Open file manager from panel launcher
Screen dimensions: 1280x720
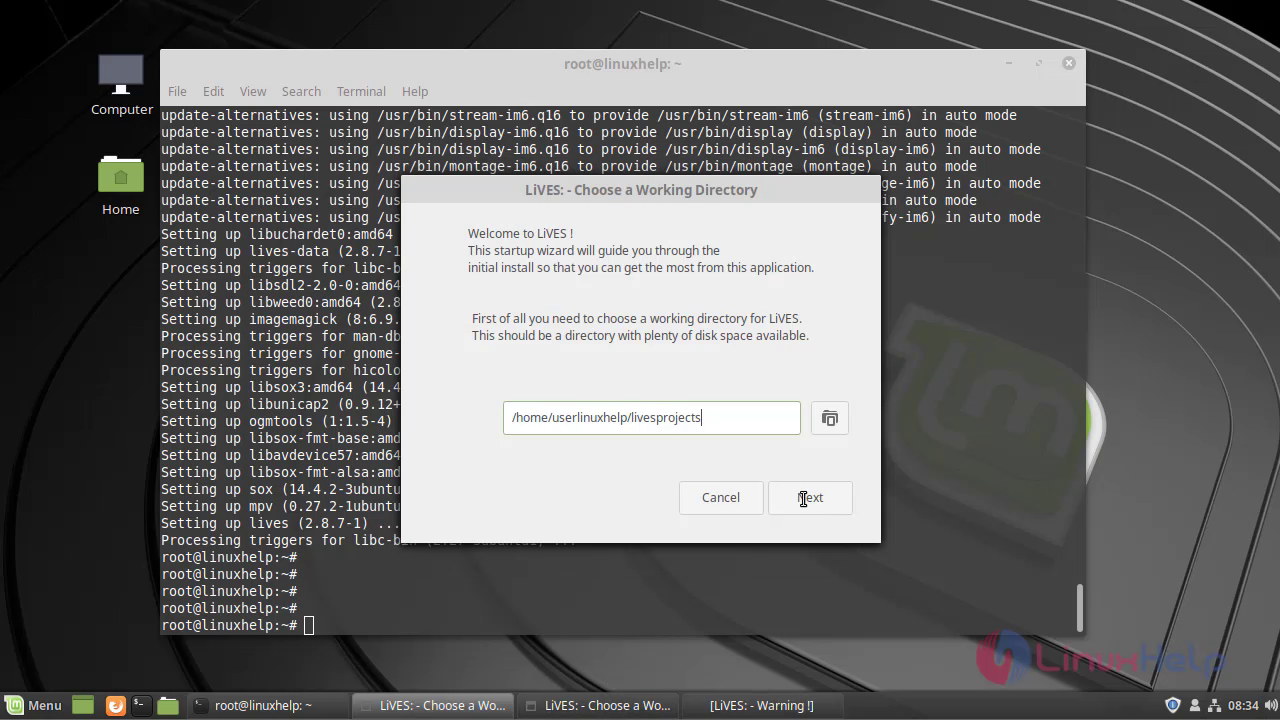click(x=168, y=705)
